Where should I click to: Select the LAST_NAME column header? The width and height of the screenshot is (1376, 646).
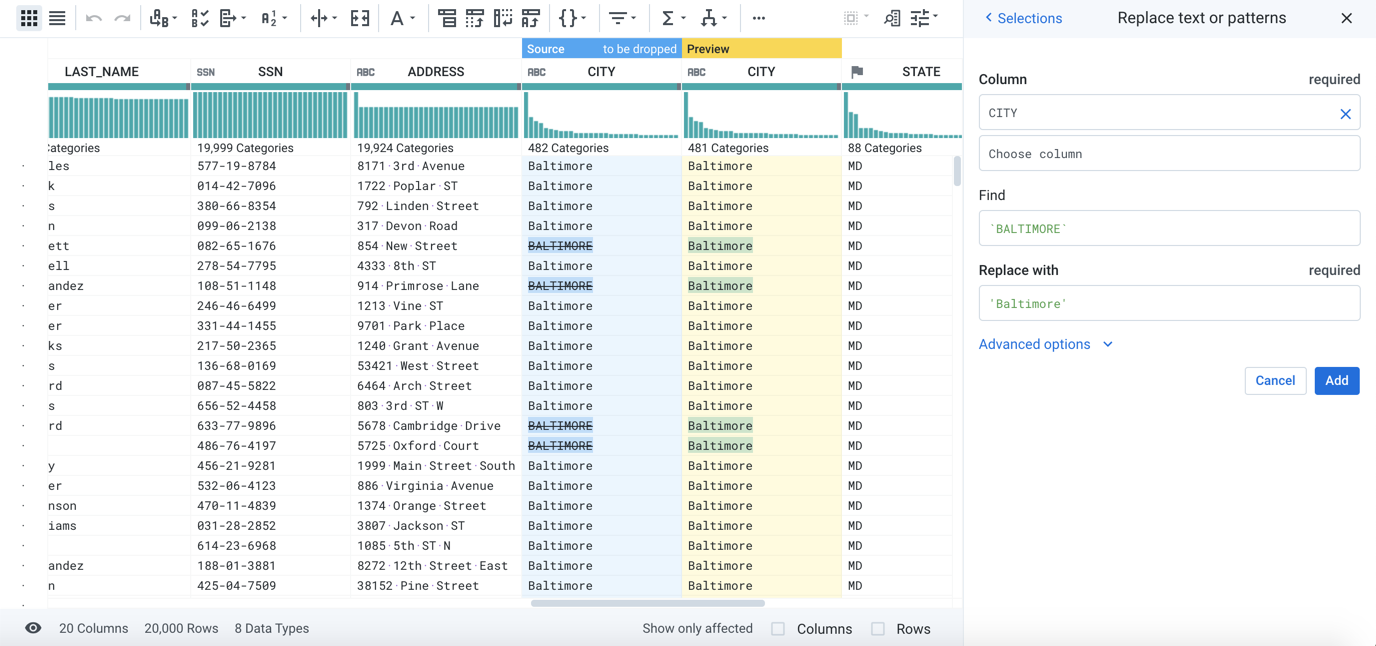coord(102,72)
